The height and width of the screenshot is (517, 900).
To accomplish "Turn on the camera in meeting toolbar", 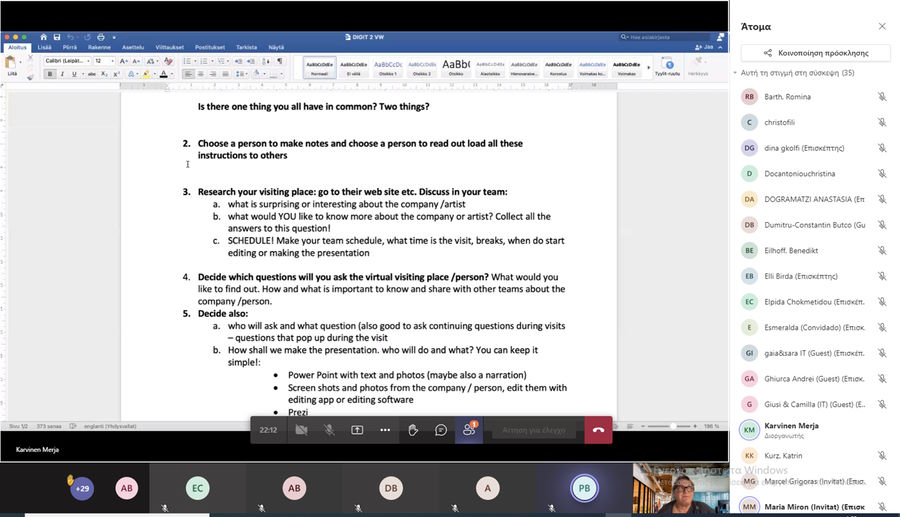I will coord(301,430).
